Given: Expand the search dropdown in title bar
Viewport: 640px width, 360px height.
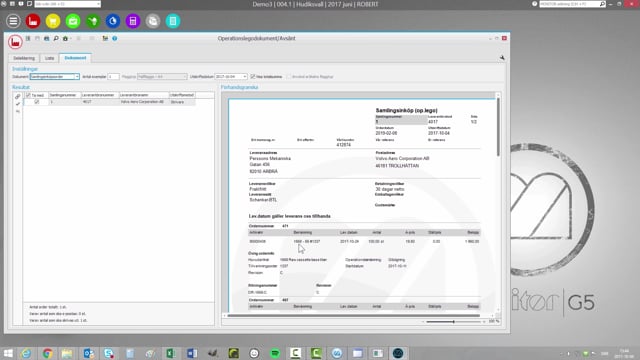Looking at the screenshot, I should click(x=98, y=4).
